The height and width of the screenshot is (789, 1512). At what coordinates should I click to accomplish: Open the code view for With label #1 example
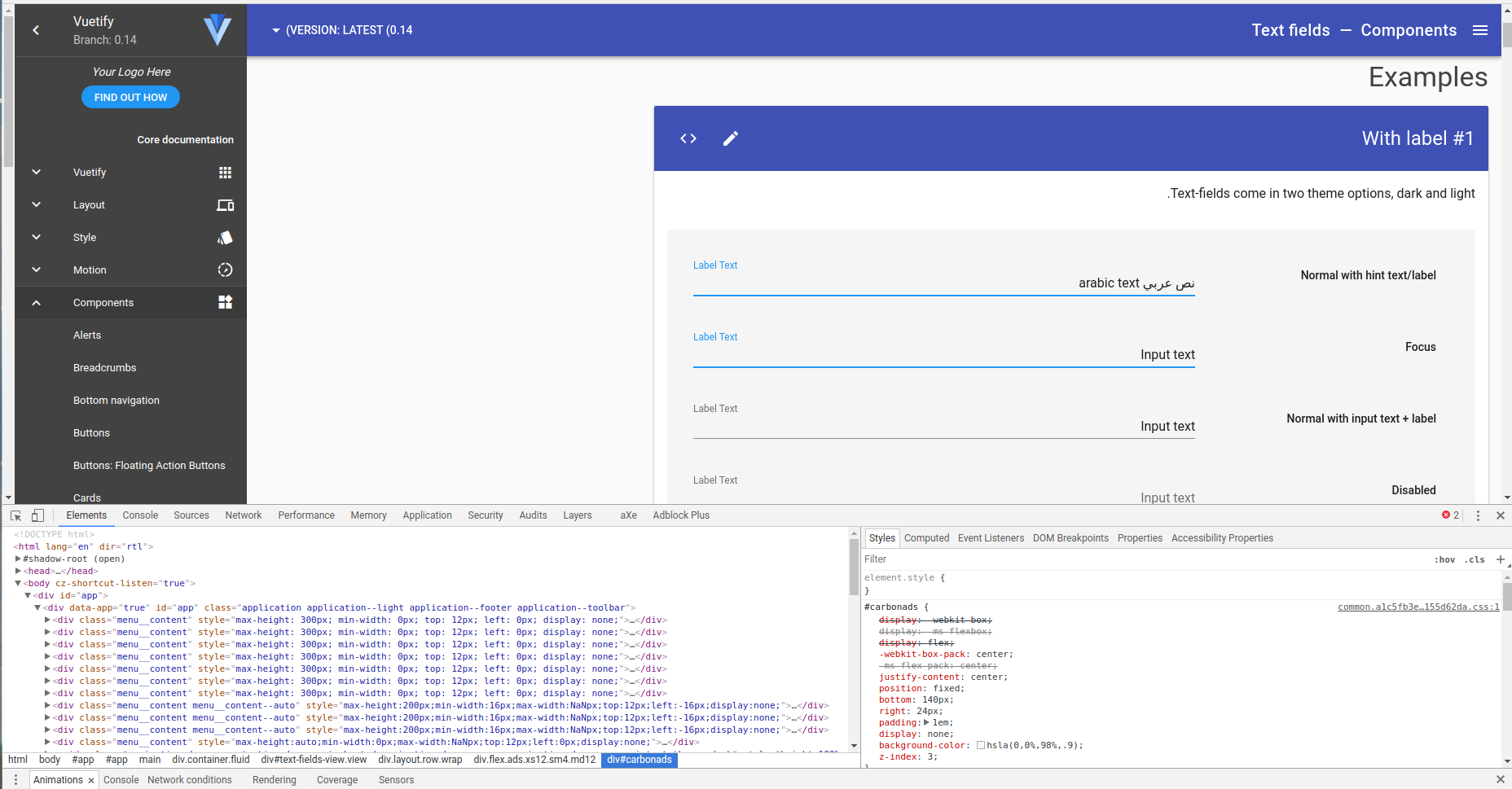click(x=688, y=138)
